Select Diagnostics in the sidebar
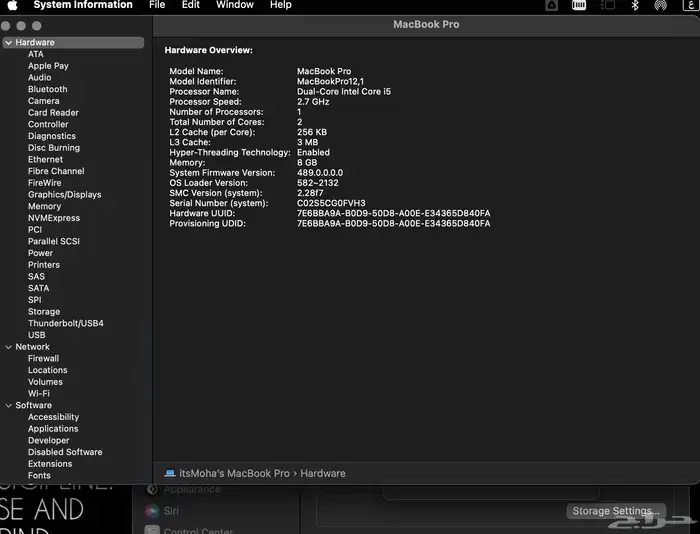700x534 pixels. point(52,136)
